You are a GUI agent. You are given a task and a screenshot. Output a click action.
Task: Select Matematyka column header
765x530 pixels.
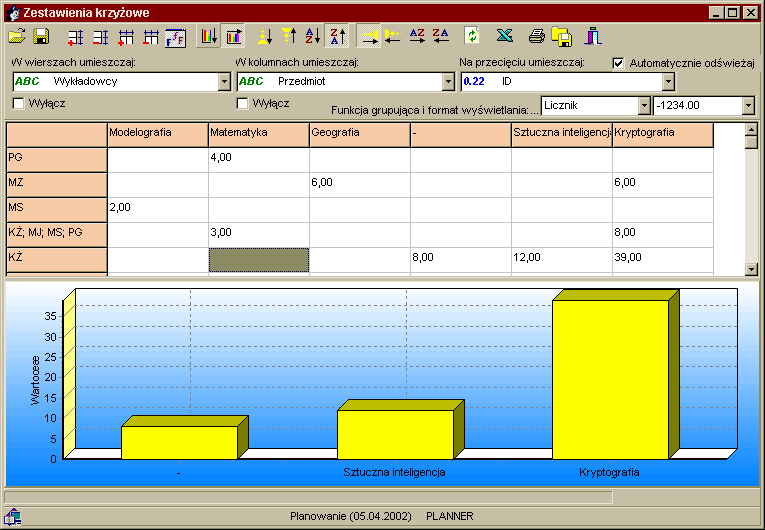pyautogui.click(x=259, y=135)
